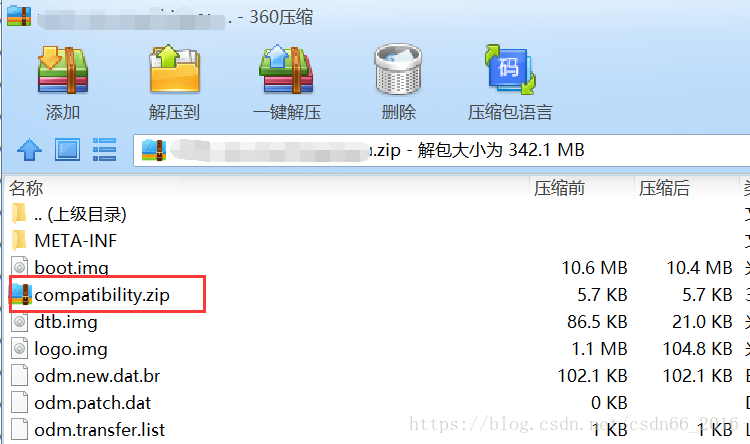The image size is (750, 444).
Task: Click the archive path address field
Action: pyautogui.click(x=441, y=150)
